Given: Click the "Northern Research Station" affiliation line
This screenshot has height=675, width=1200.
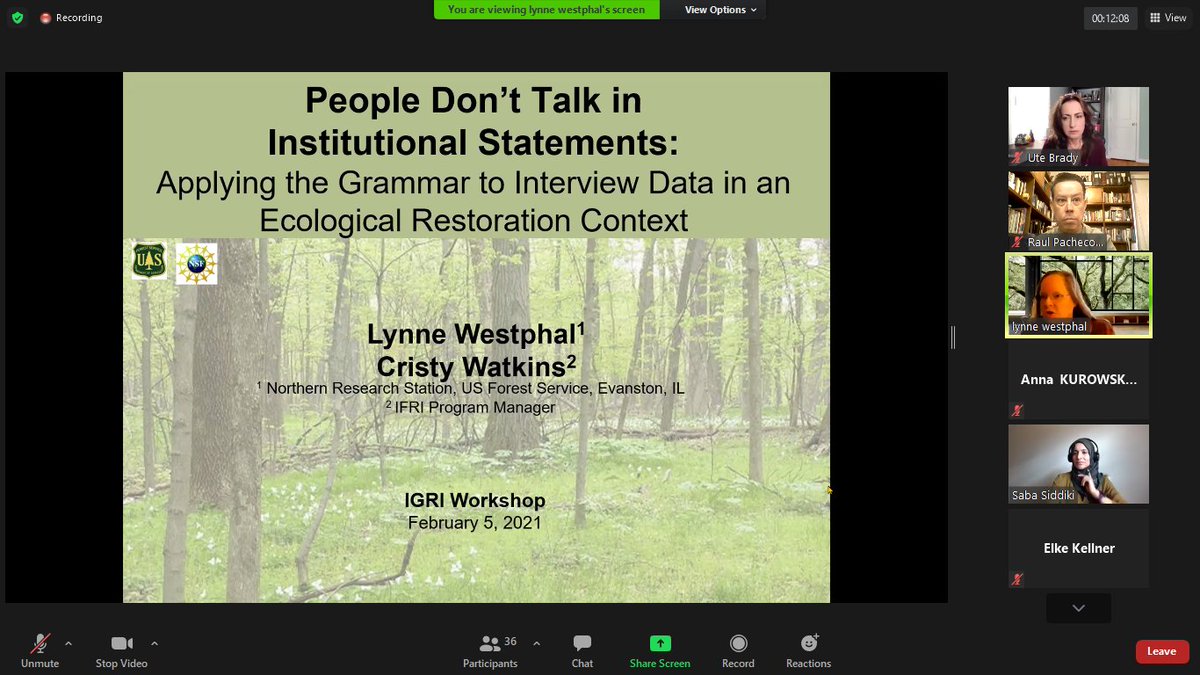Looking at the screenshot, I should pyautogui.click(x=470, y=388).
